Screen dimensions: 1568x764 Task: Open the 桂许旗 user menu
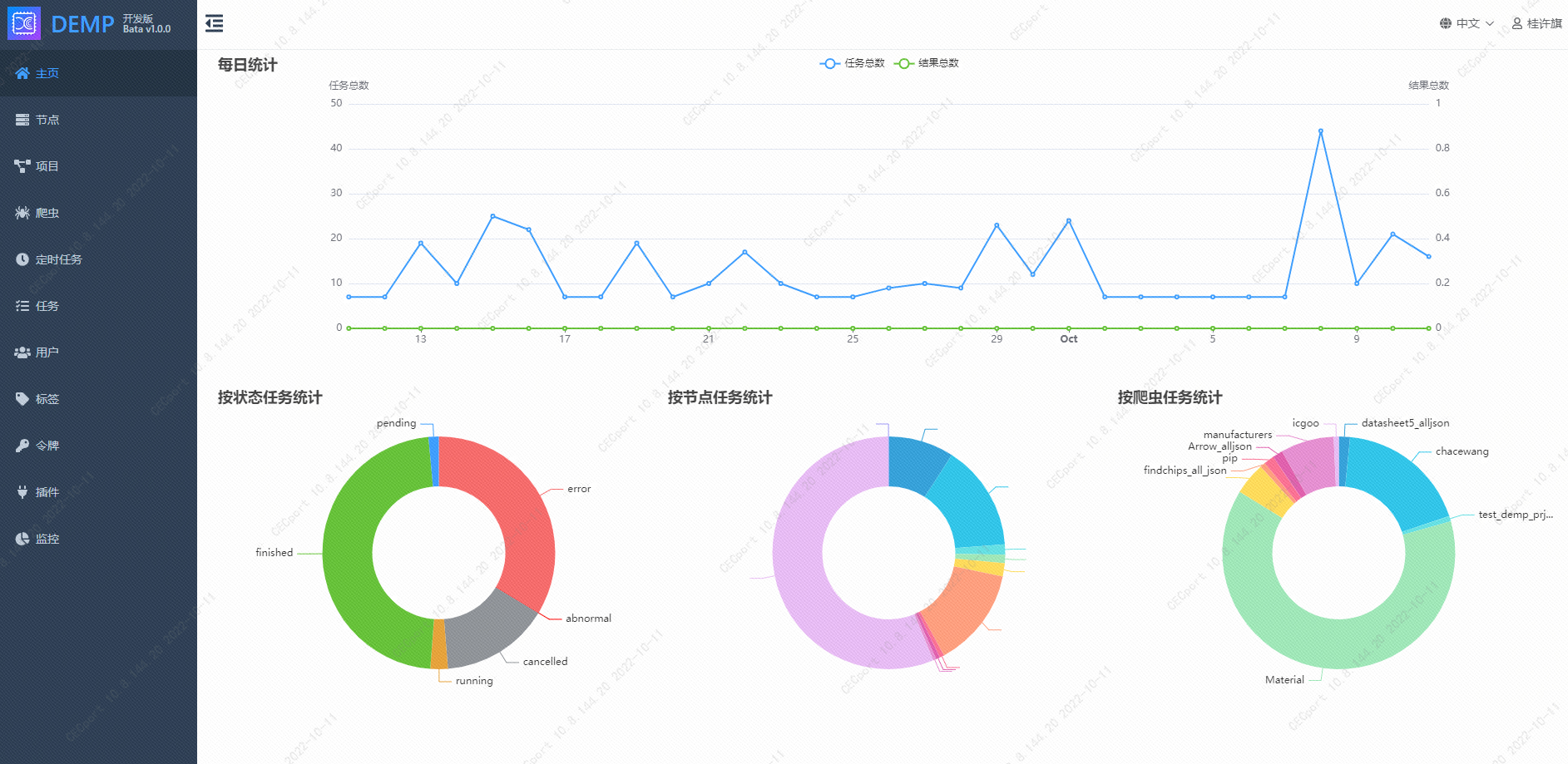[x=1537, y=23]
